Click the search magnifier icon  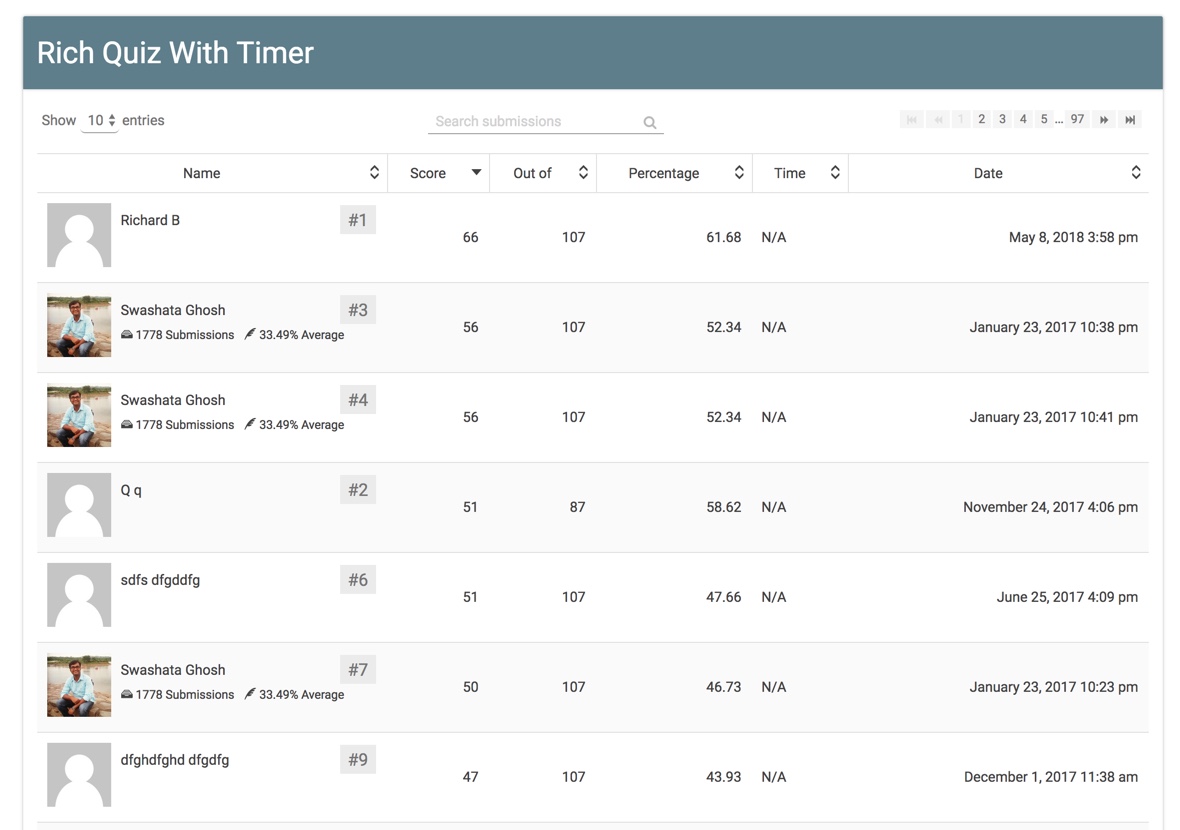click(x=650, y=122)
